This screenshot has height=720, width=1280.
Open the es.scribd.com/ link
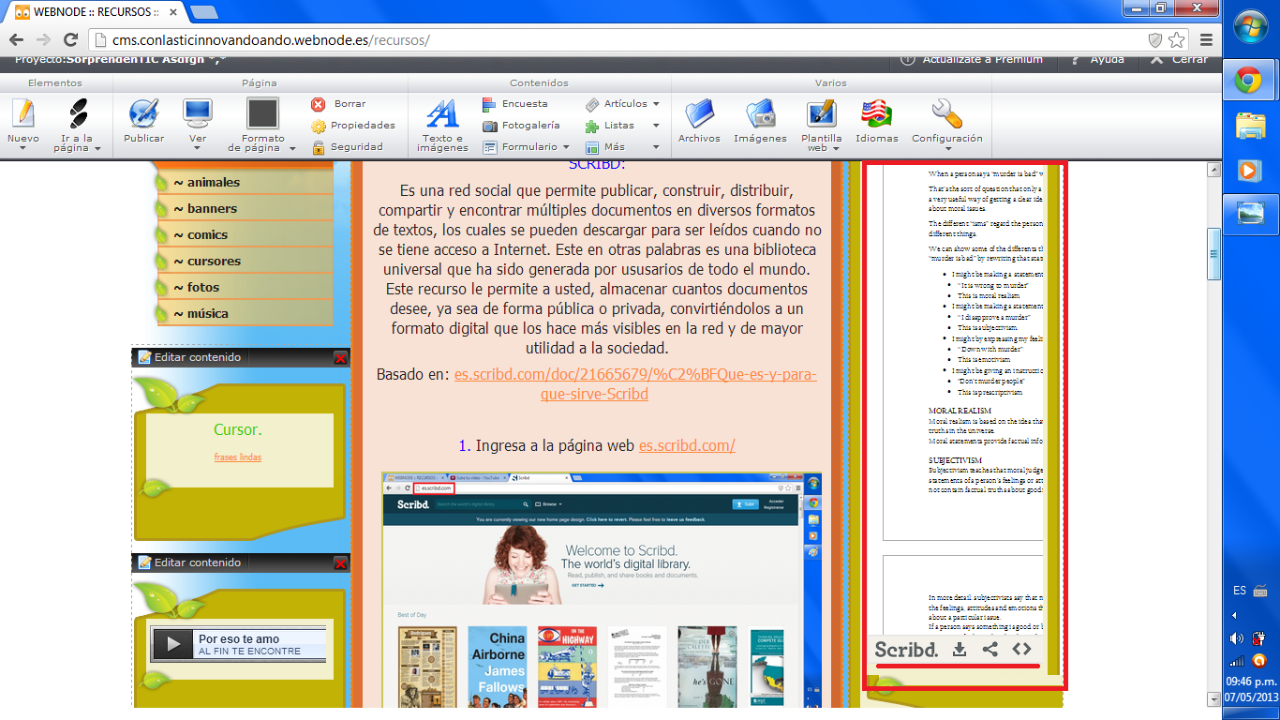(x=687, y=445)
